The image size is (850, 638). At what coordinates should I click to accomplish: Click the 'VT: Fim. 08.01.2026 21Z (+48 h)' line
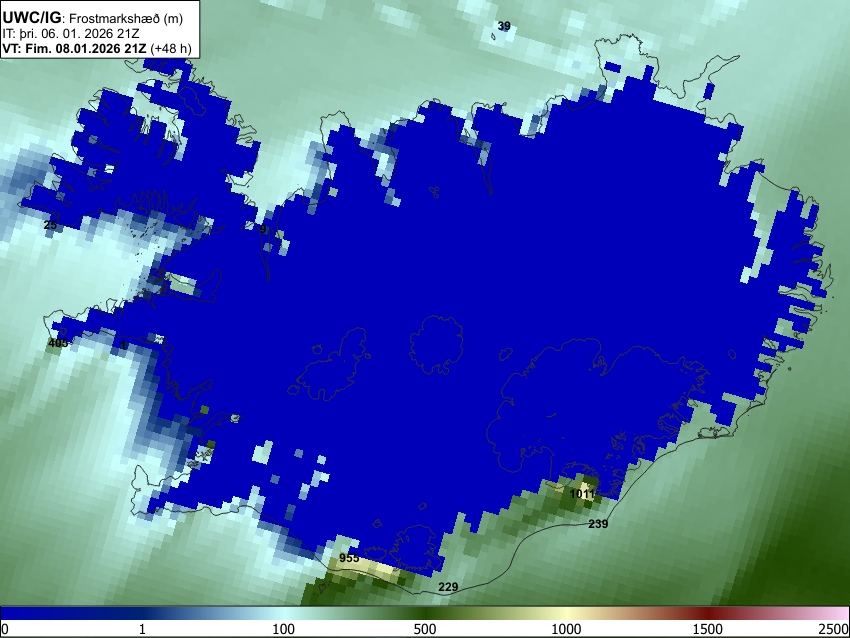tap(96, 48)
